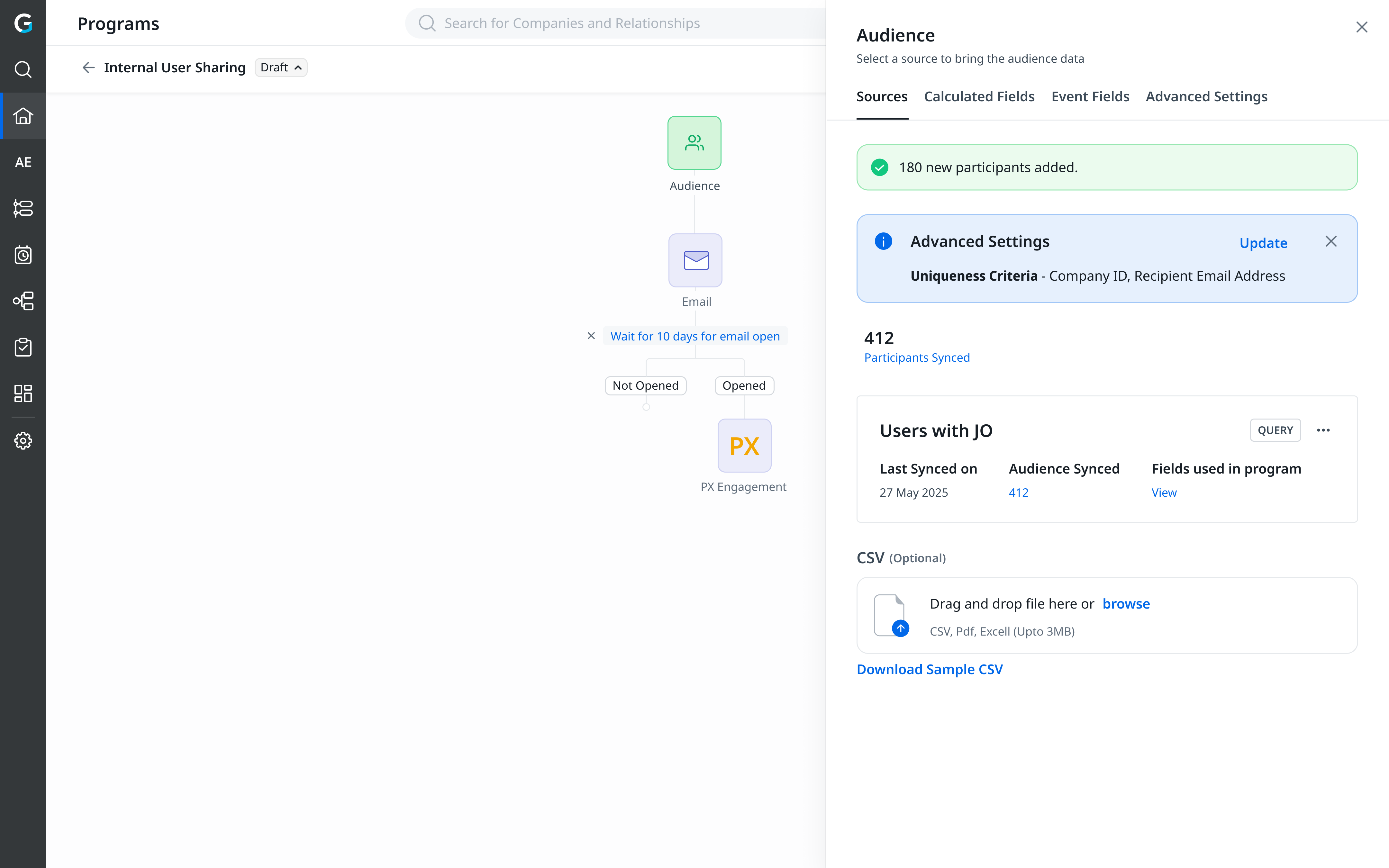Focus the Companies and Relationships search field
Screen dimensions: 1389x868
coord(615,23)
